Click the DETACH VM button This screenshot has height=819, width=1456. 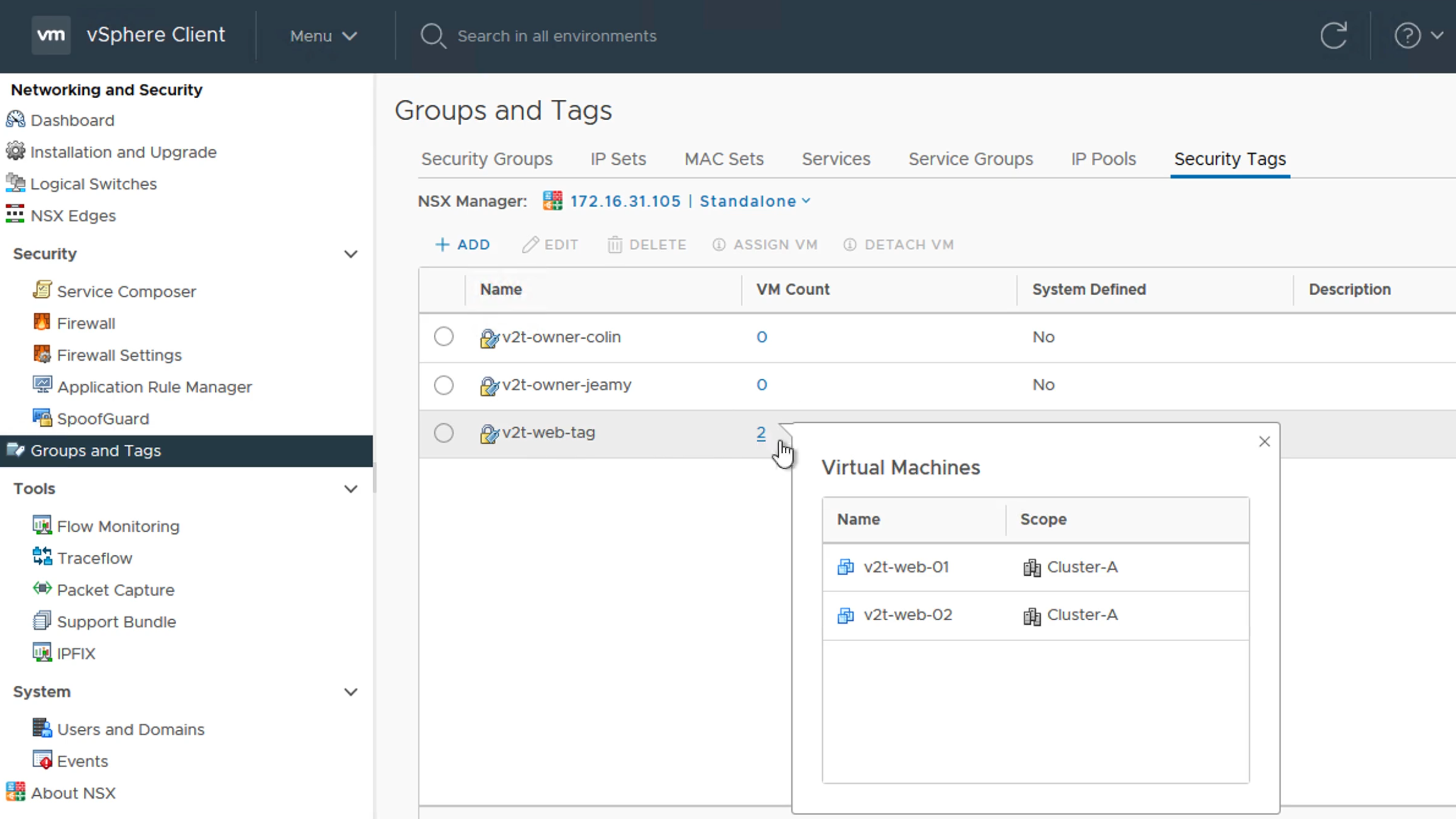click(898, 245)
